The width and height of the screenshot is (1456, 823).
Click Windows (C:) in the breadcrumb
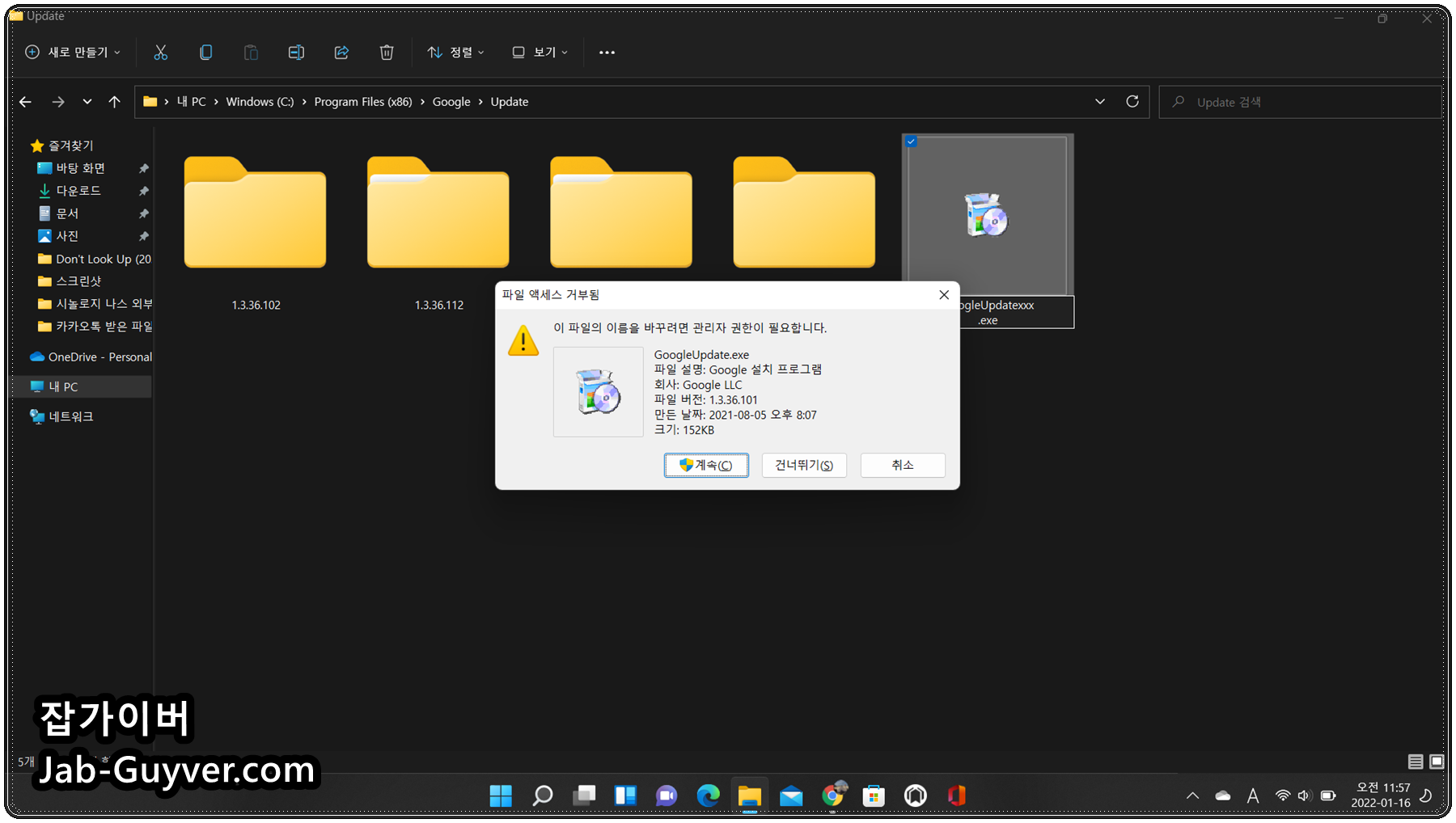point(260,102)
